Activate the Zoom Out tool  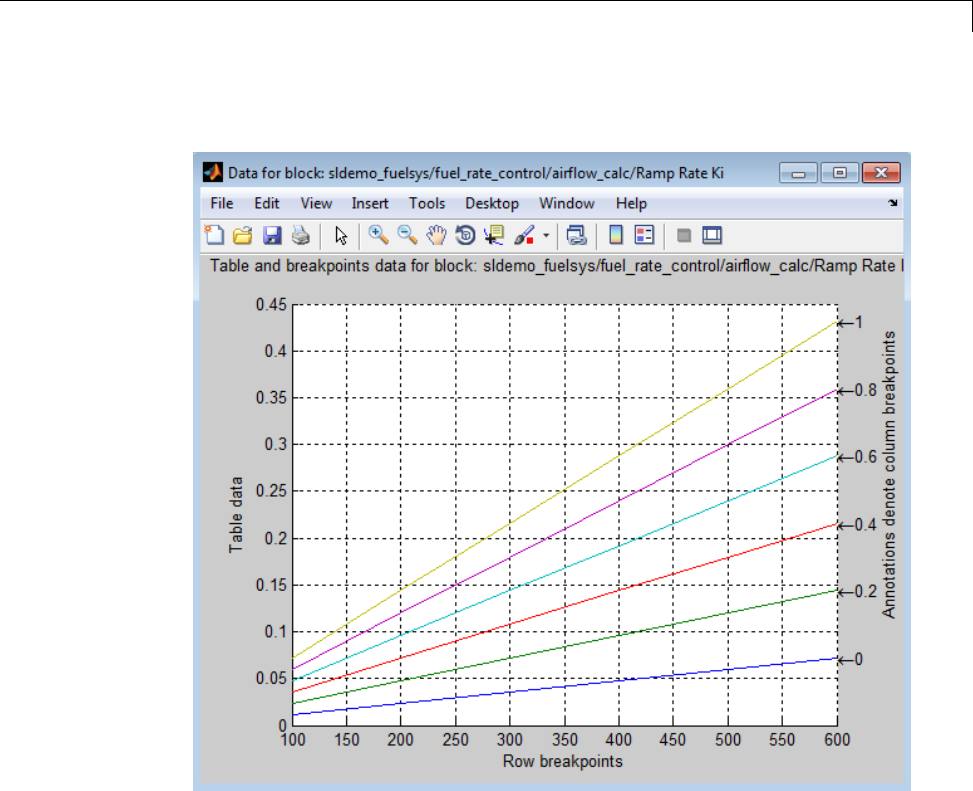407,235
